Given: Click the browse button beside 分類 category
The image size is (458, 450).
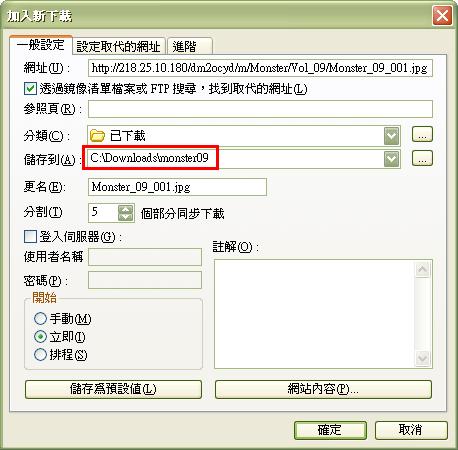Looking at the screenshot, I should 422,134.
